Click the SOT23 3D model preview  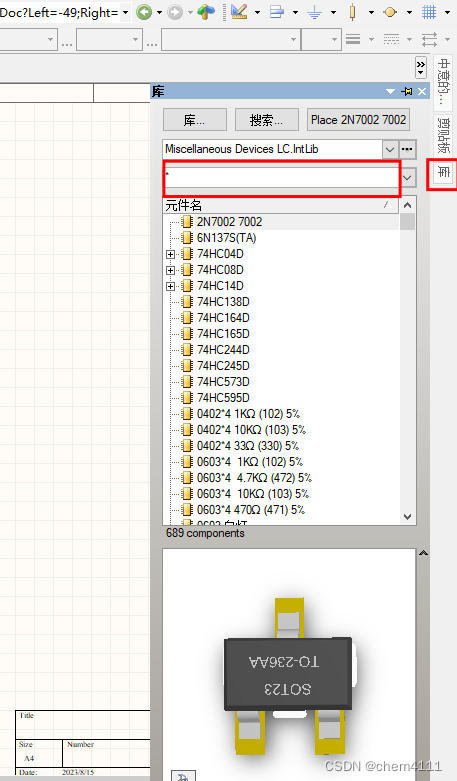point(289,676)
